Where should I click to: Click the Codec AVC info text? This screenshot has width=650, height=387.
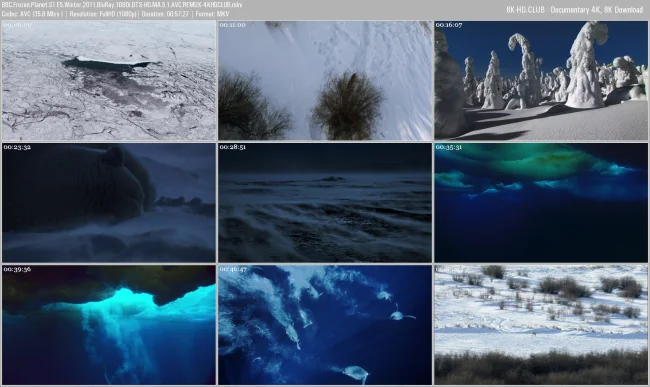tap(32, 14)
